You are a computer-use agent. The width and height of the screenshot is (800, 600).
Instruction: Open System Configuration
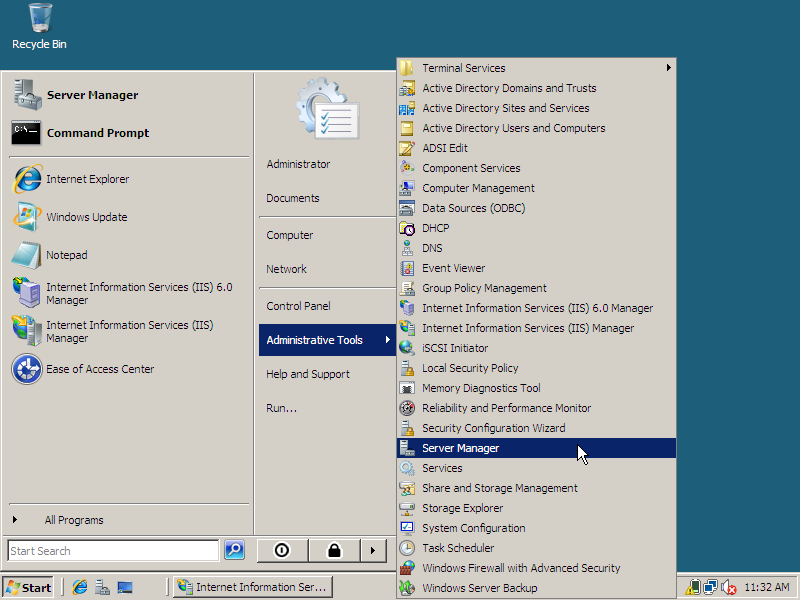pos(536,528)
